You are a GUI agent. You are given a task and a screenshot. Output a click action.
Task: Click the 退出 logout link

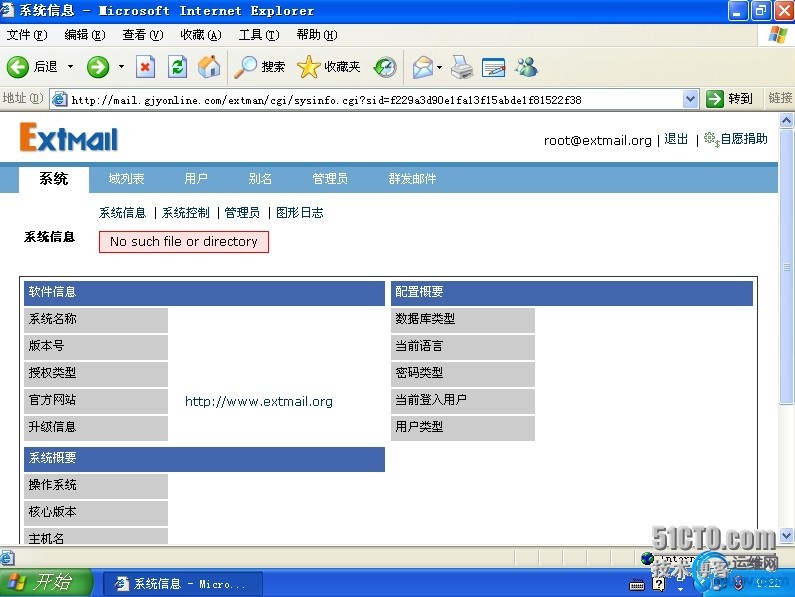[676, 139]
